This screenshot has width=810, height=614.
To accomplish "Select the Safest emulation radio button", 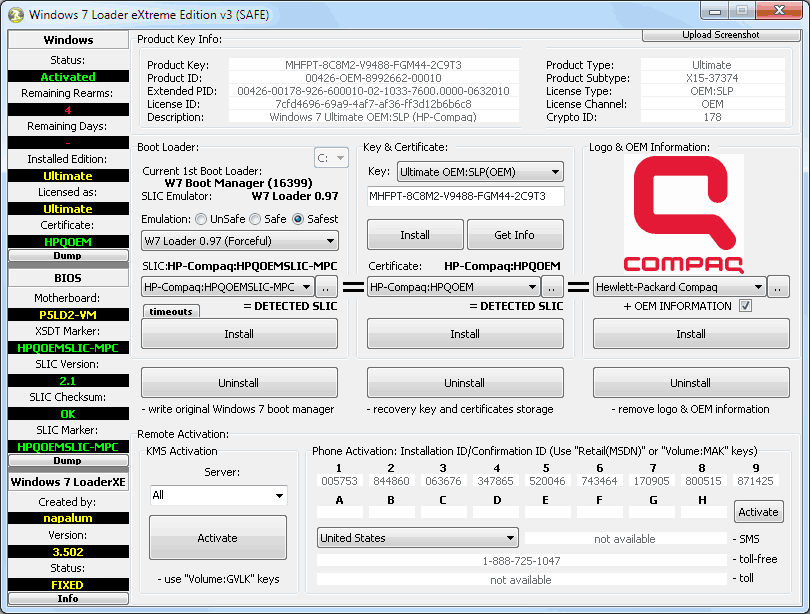I will (298, 219).
